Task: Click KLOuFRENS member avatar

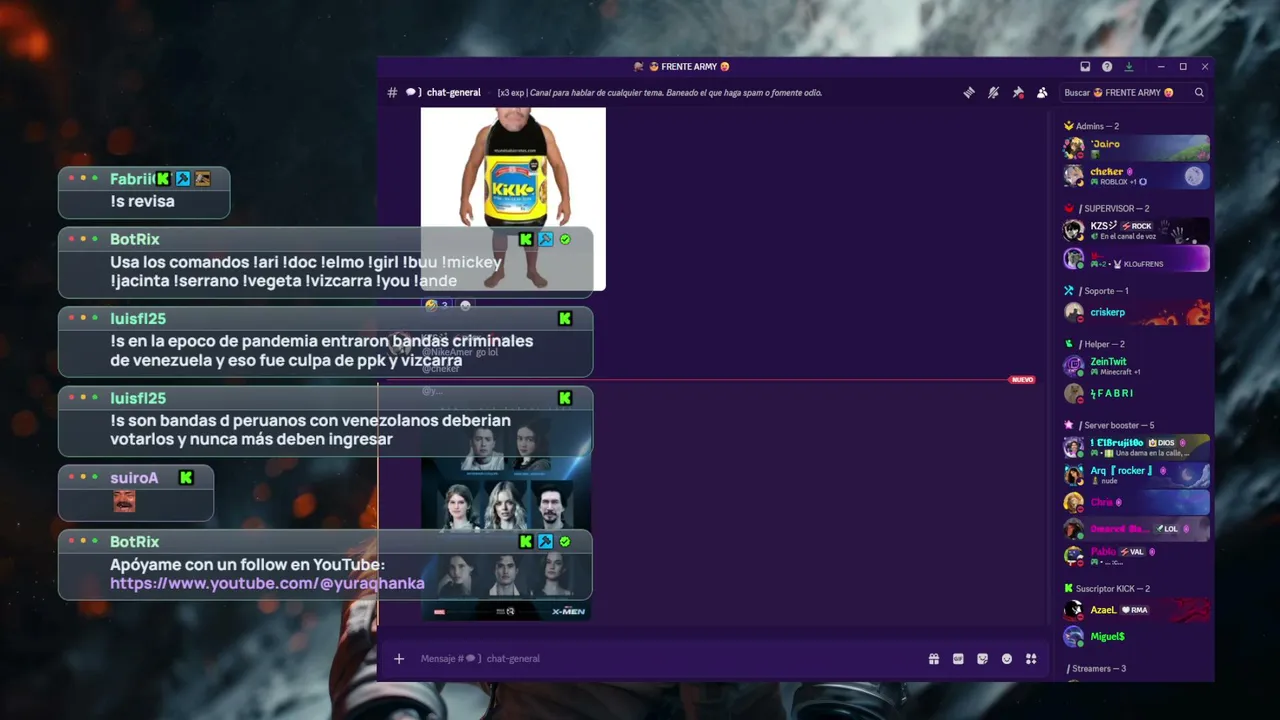Action: tap(1074, 258)
